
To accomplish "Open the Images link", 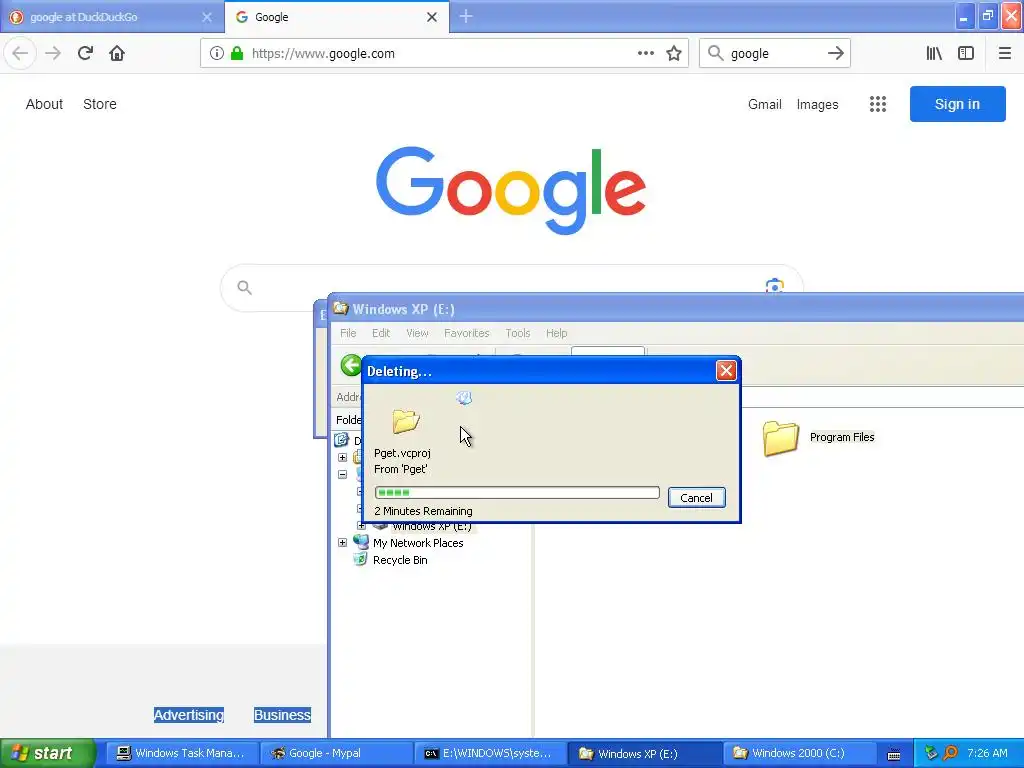I will pyautogui.click(x=818, y=104).
